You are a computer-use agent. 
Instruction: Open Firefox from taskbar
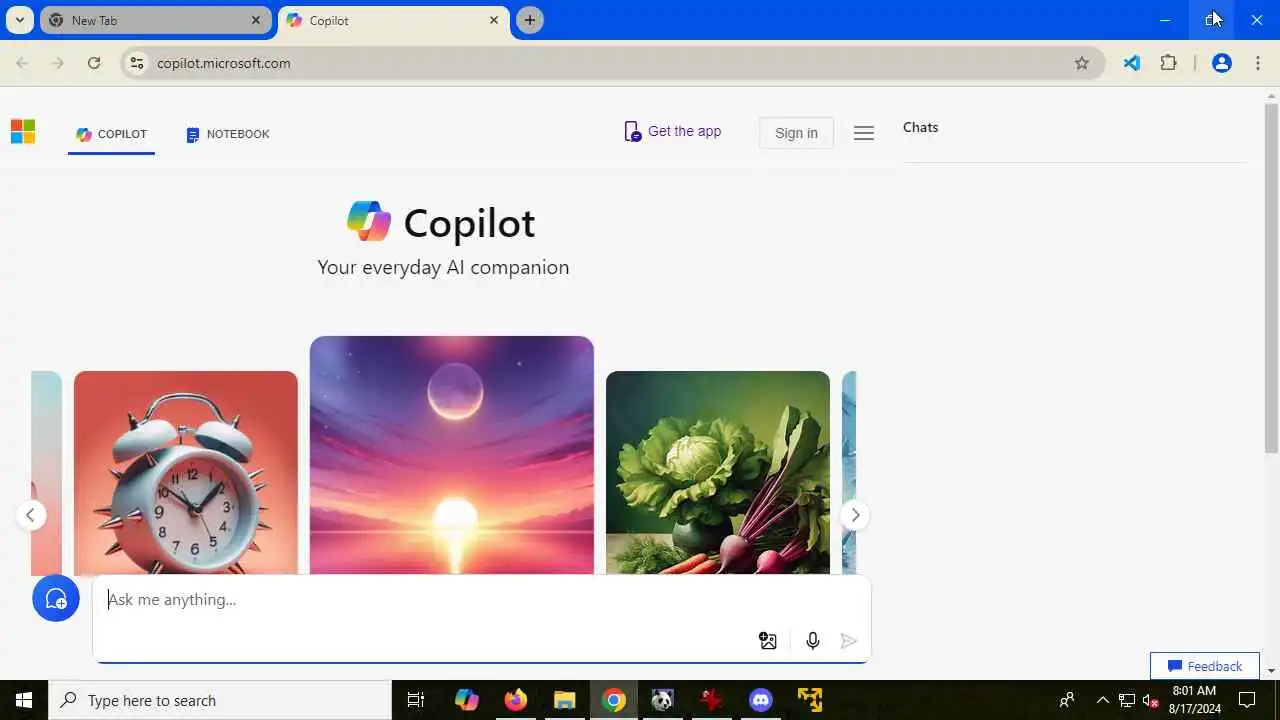(x=515, y=700)
